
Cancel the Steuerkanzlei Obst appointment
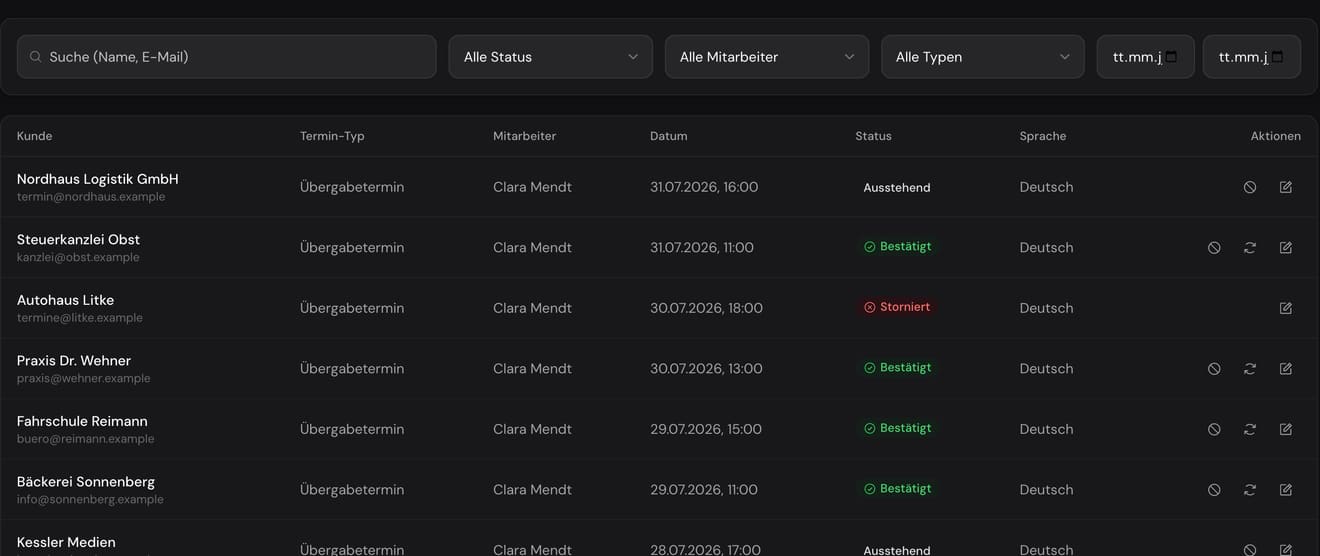[x=1214, y=247]
